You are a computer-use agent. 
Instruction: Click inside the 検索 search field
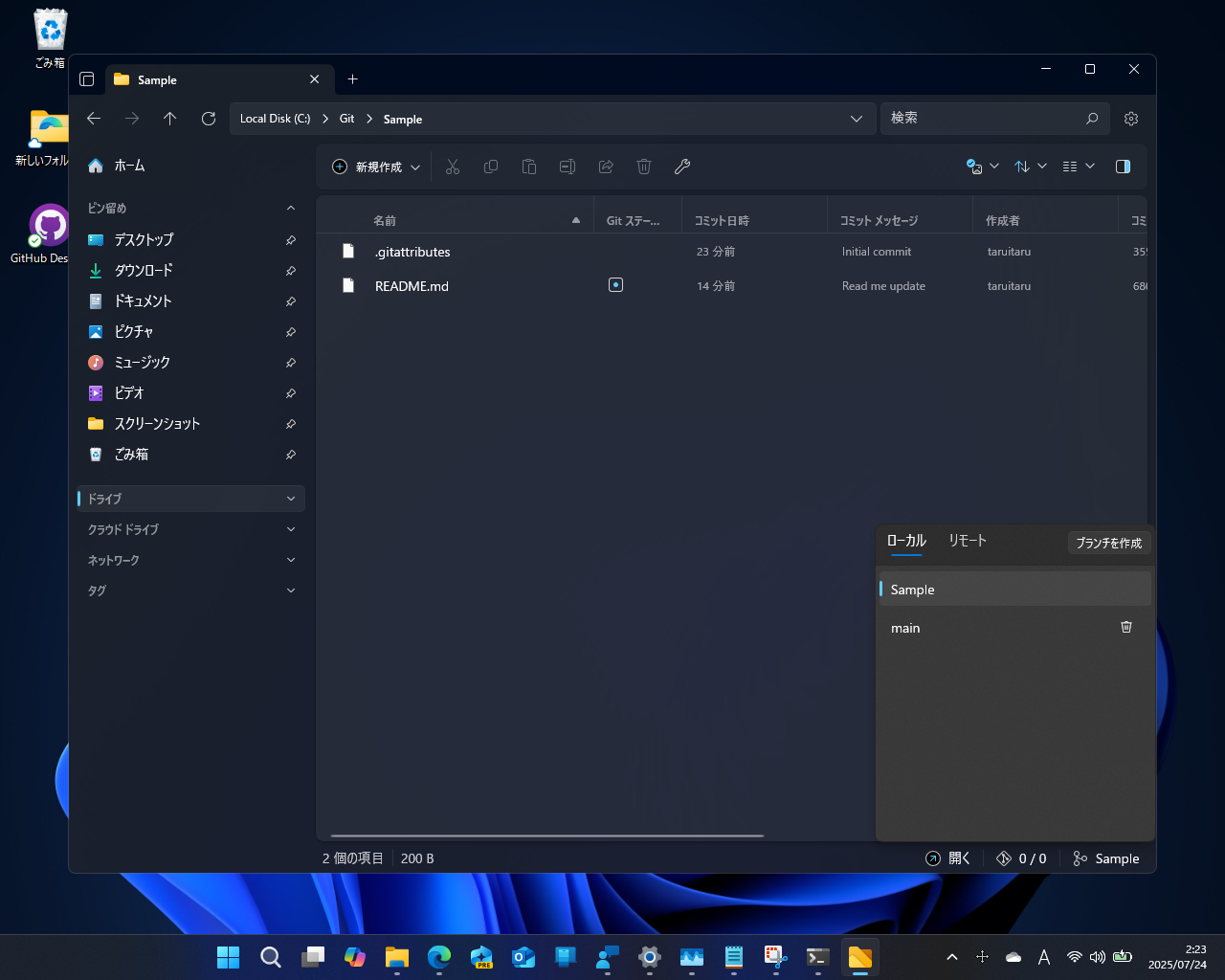pos(986,118)
